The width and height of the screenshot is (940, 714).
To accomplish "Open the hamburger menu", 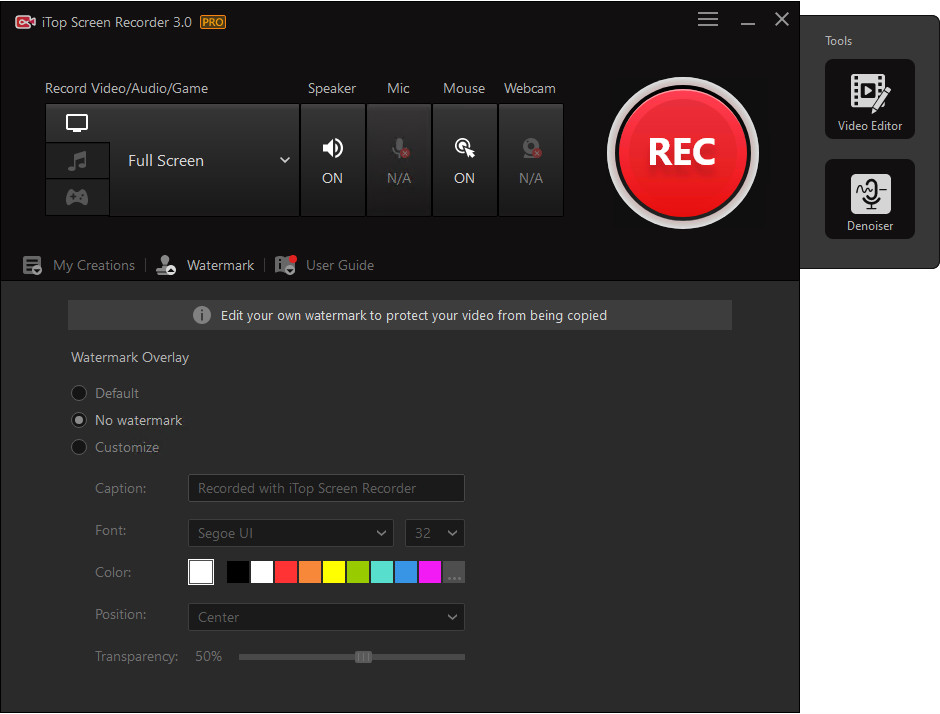I will 707,18.
